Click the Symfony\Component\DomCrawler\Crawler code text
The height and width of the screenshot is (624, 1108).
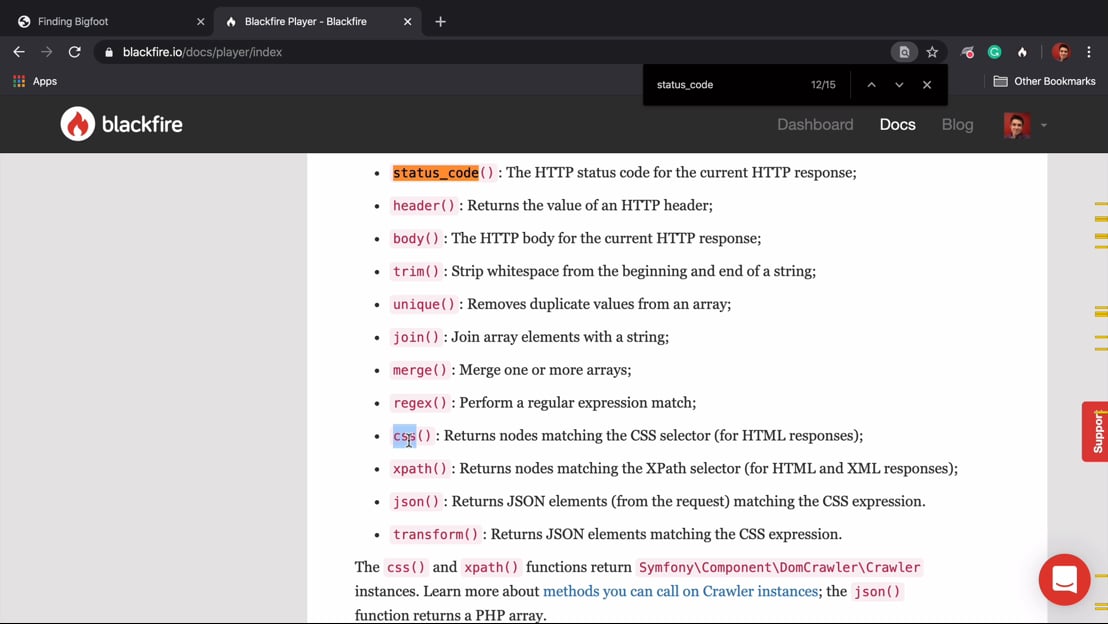coord(779,567)
